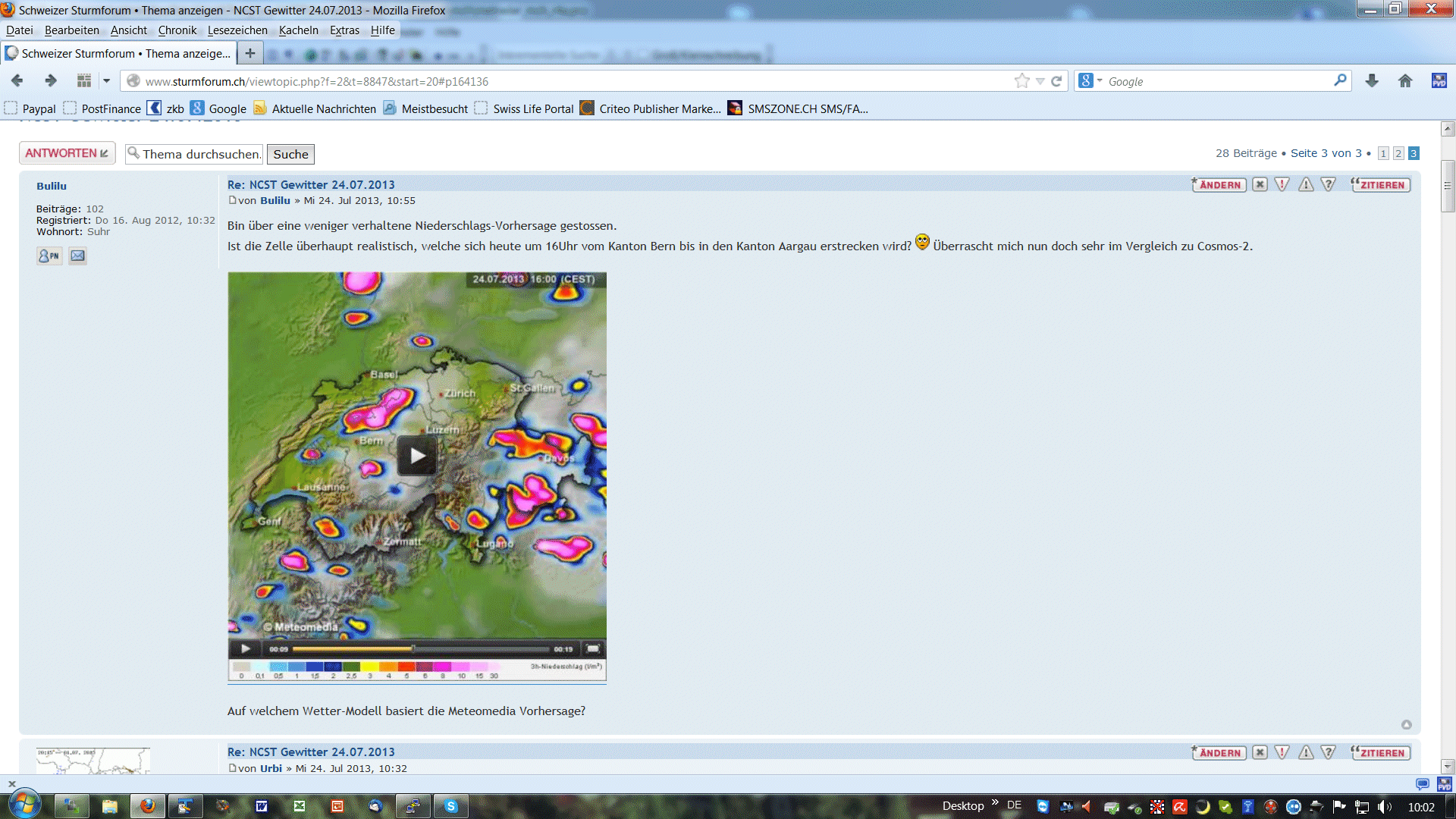
Task: Click email envelope icon under Bulilu profile
Action: coord(77,256)
